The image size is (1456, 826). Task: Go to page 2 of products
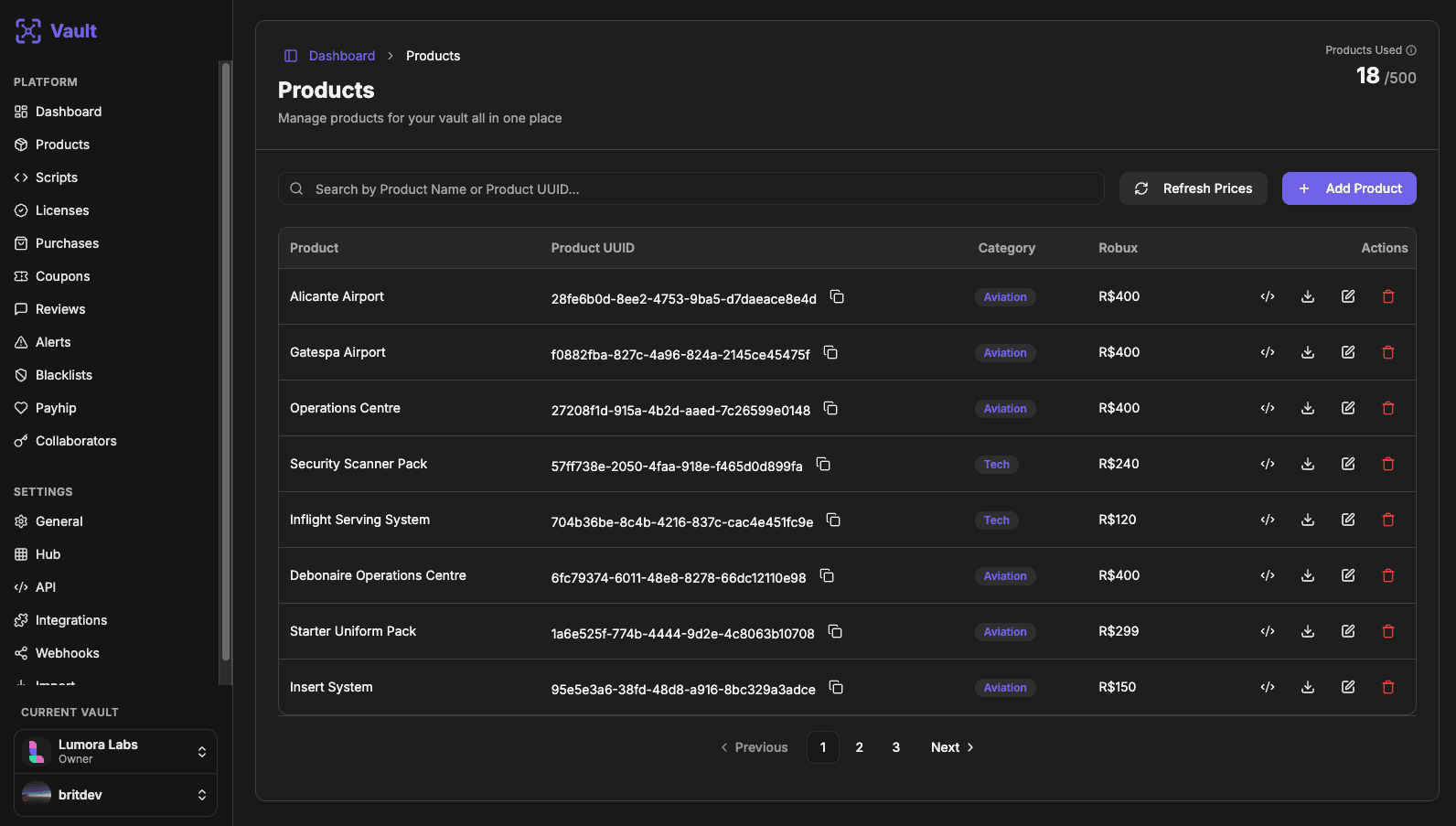point(860,747)
